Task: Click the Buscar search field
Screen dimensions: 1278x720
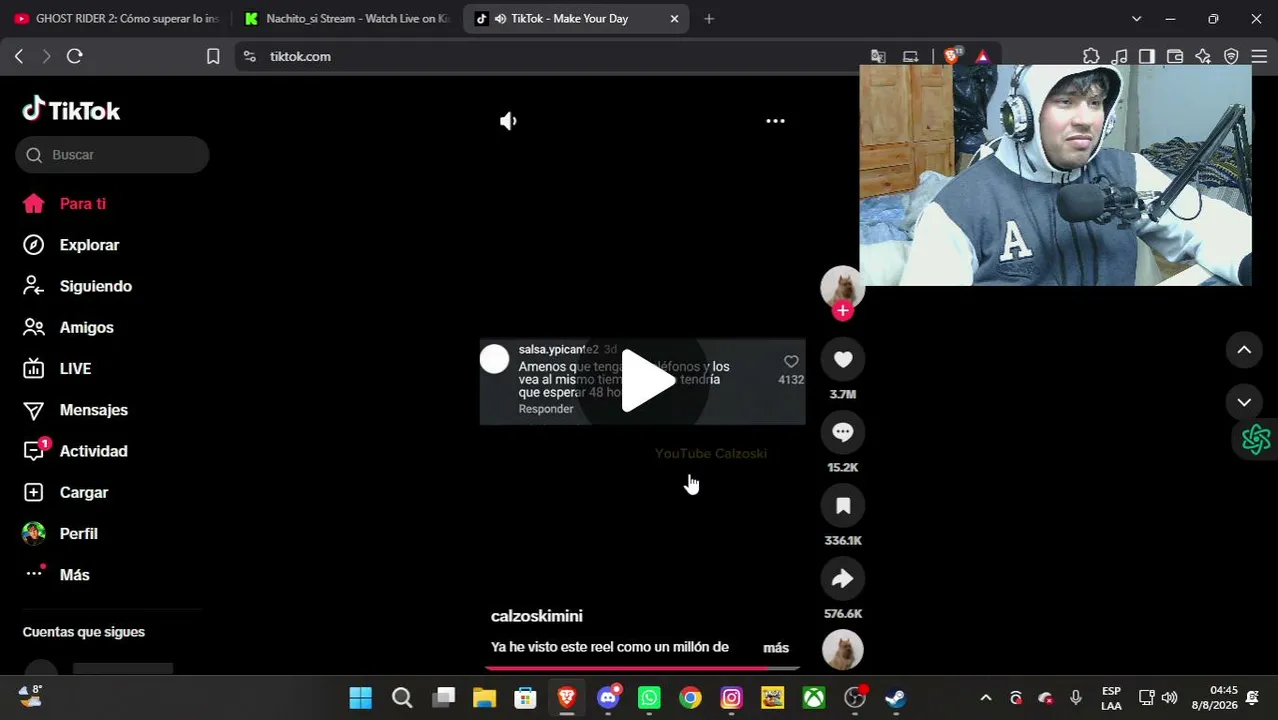Action: pyautogui.click(x=112, y=155)
